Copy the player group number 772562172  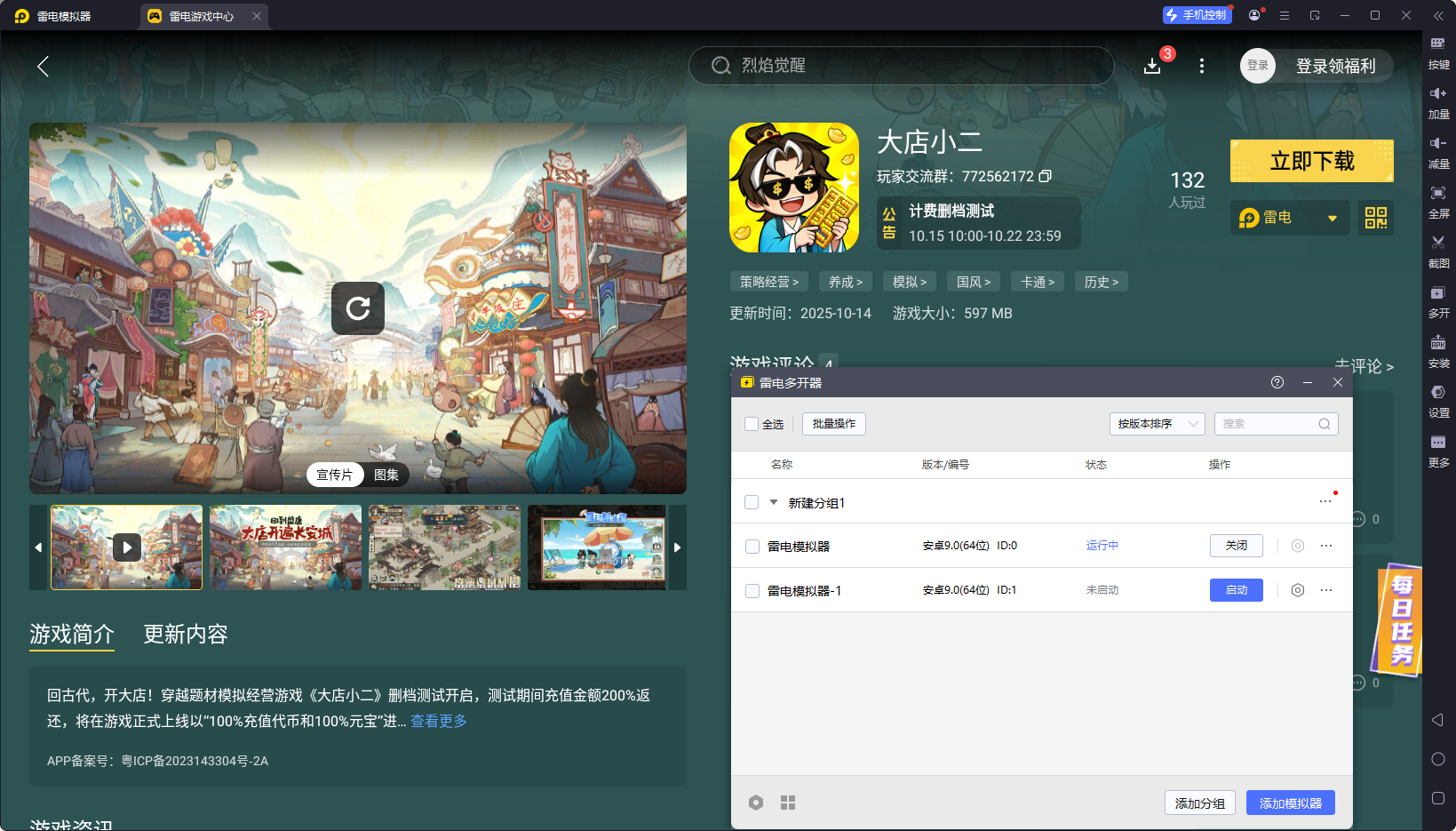pyautogui.click(x=1046, y=176)
